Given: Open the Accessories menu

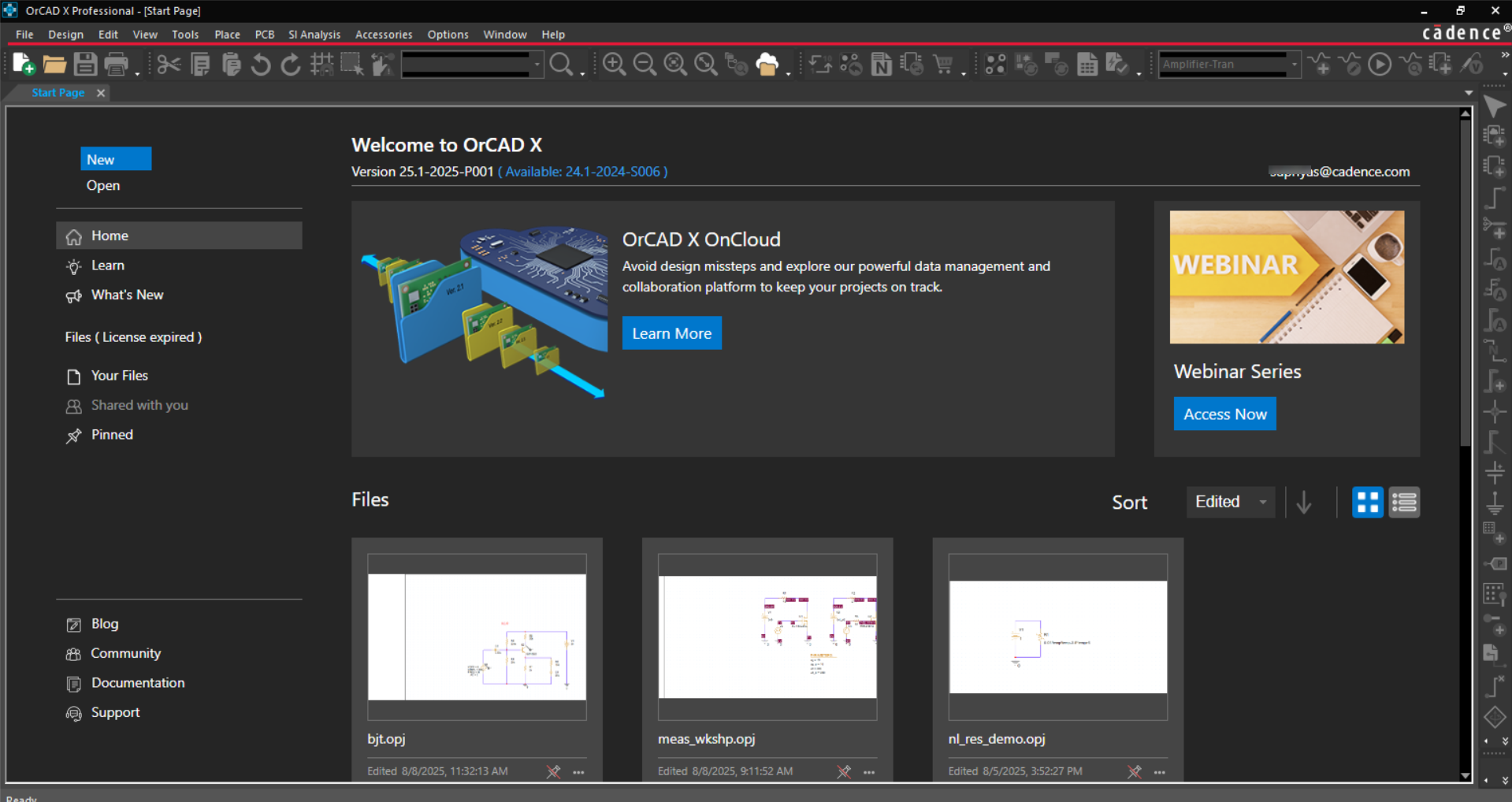Looking at the screenshot, I should [x=383, y=35].
